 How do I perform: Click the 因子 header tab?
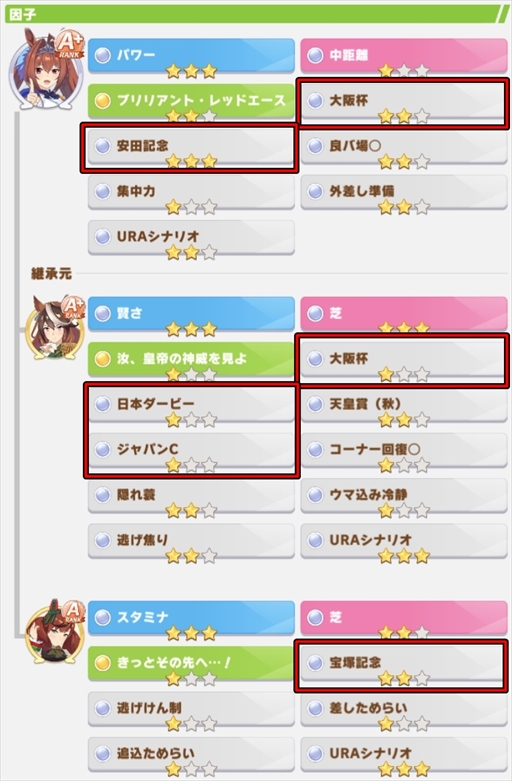coord(23,14)
